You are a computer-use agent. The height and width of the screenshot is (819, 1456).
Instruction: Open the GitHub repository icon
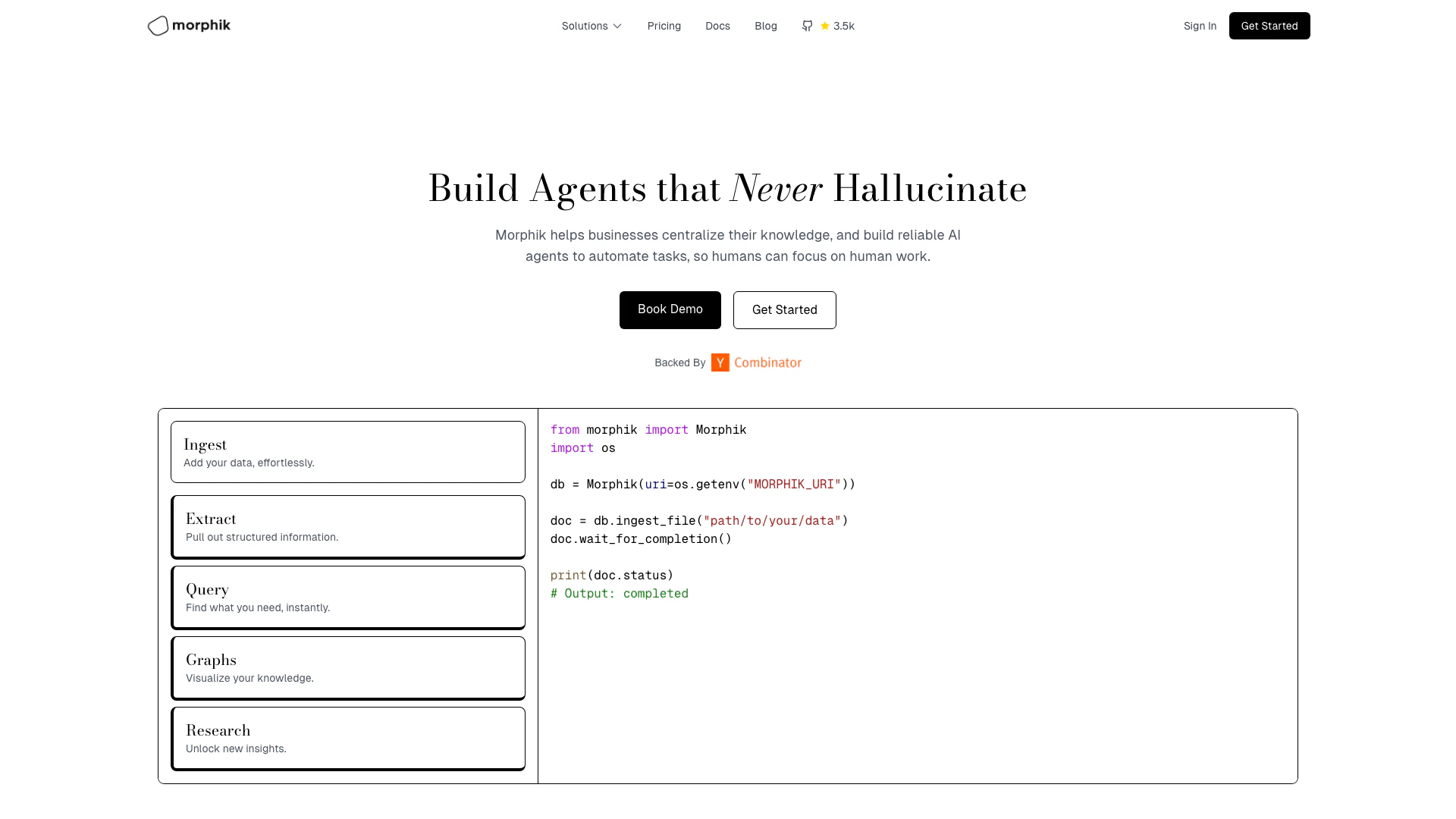coord(807,26)
